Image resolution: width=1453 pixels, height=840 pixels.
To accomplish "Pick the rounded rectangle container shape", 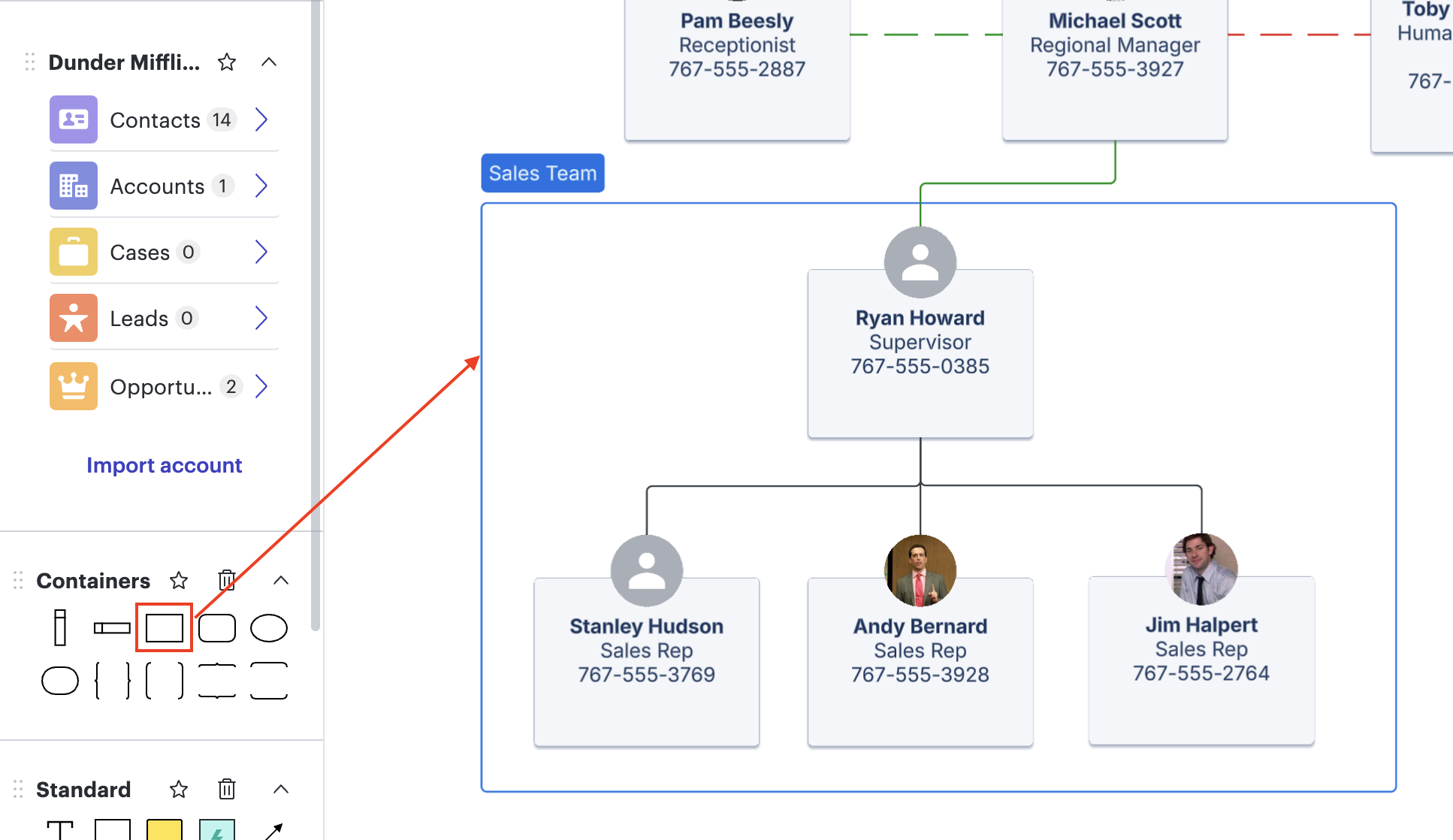I will [217, 627].
